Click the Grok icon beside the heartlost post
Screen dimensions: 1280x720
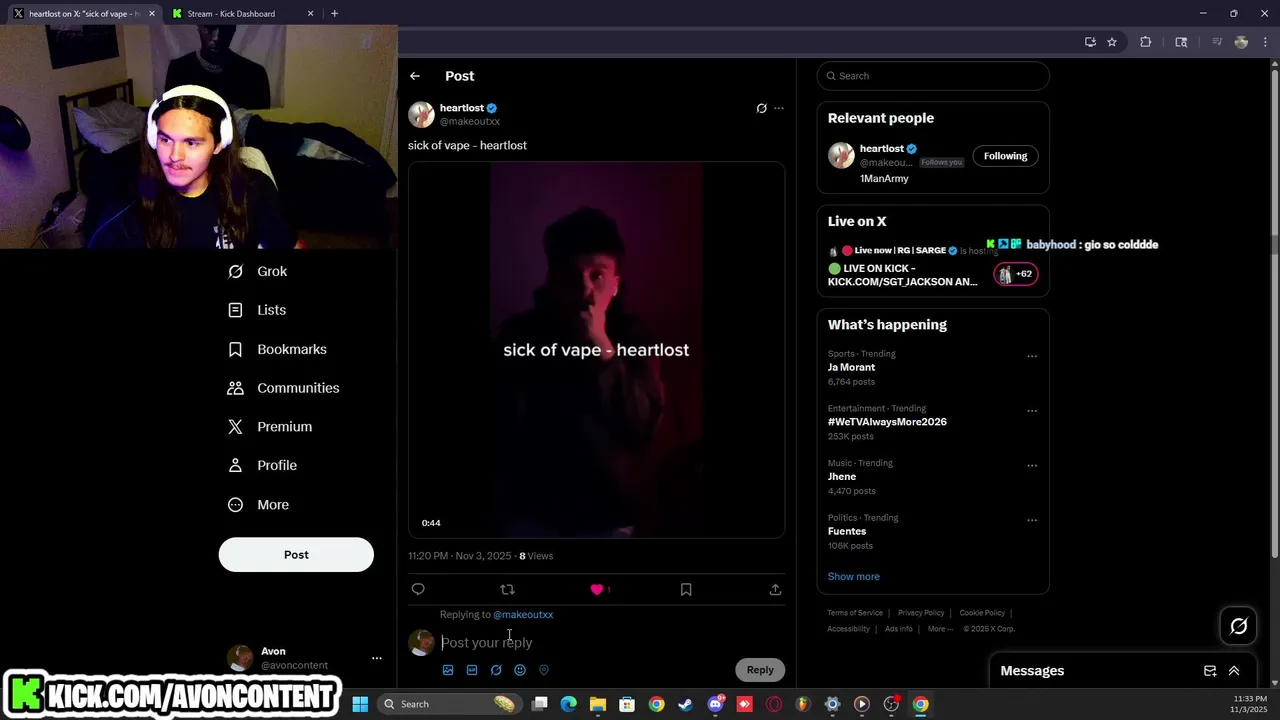click(761, 108)
